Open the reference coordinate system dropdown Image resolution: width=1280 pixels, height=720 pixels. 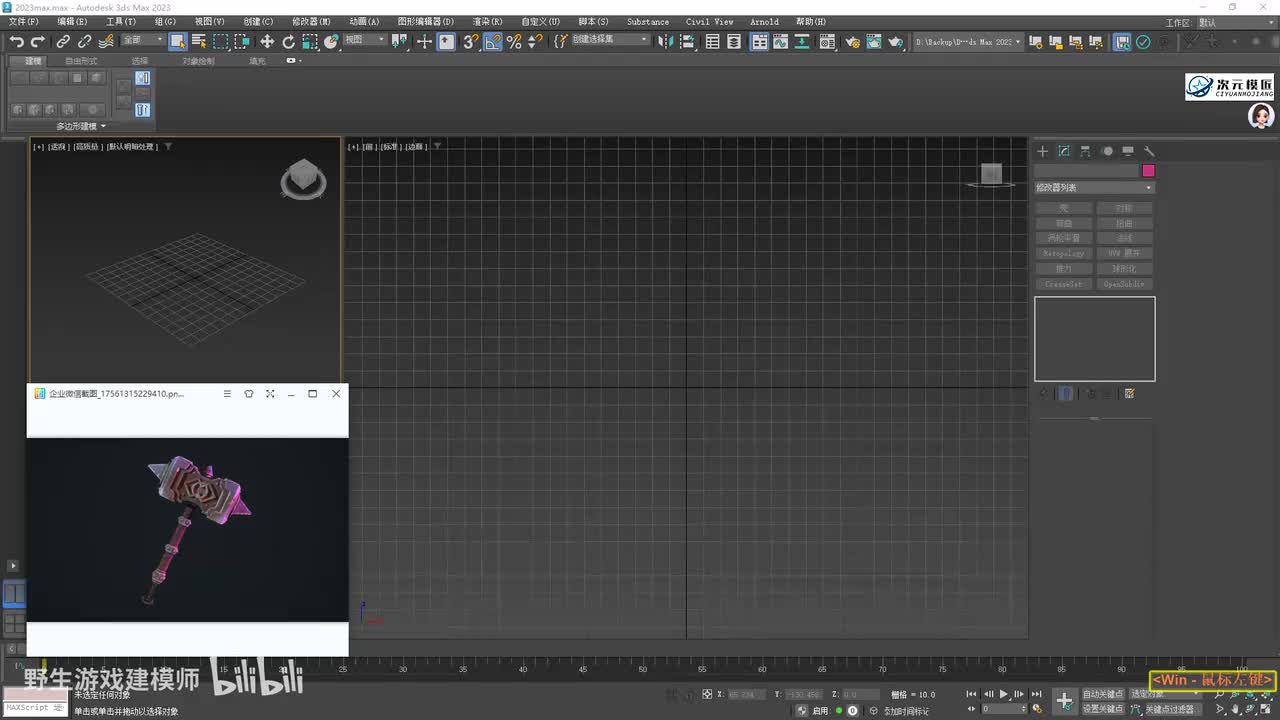pos(365,41)
